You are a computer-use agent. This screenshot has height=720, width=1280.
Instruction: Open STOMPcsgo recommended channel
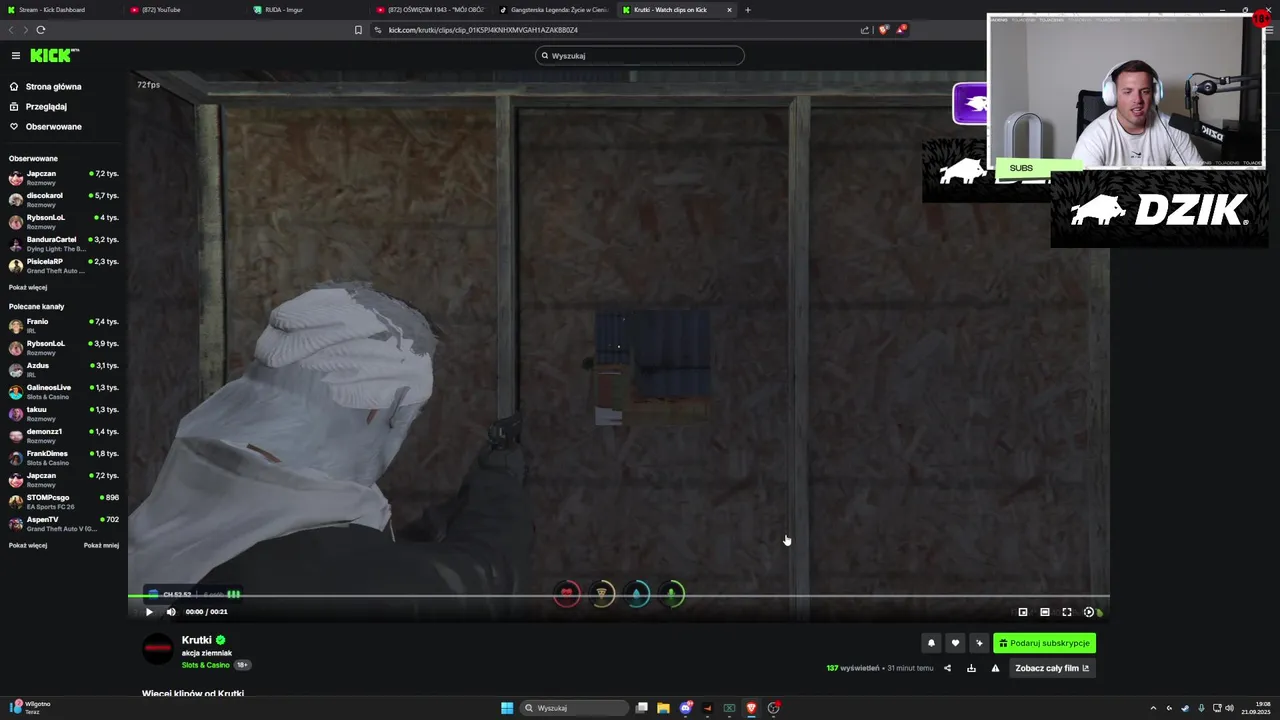click(64, 502)
